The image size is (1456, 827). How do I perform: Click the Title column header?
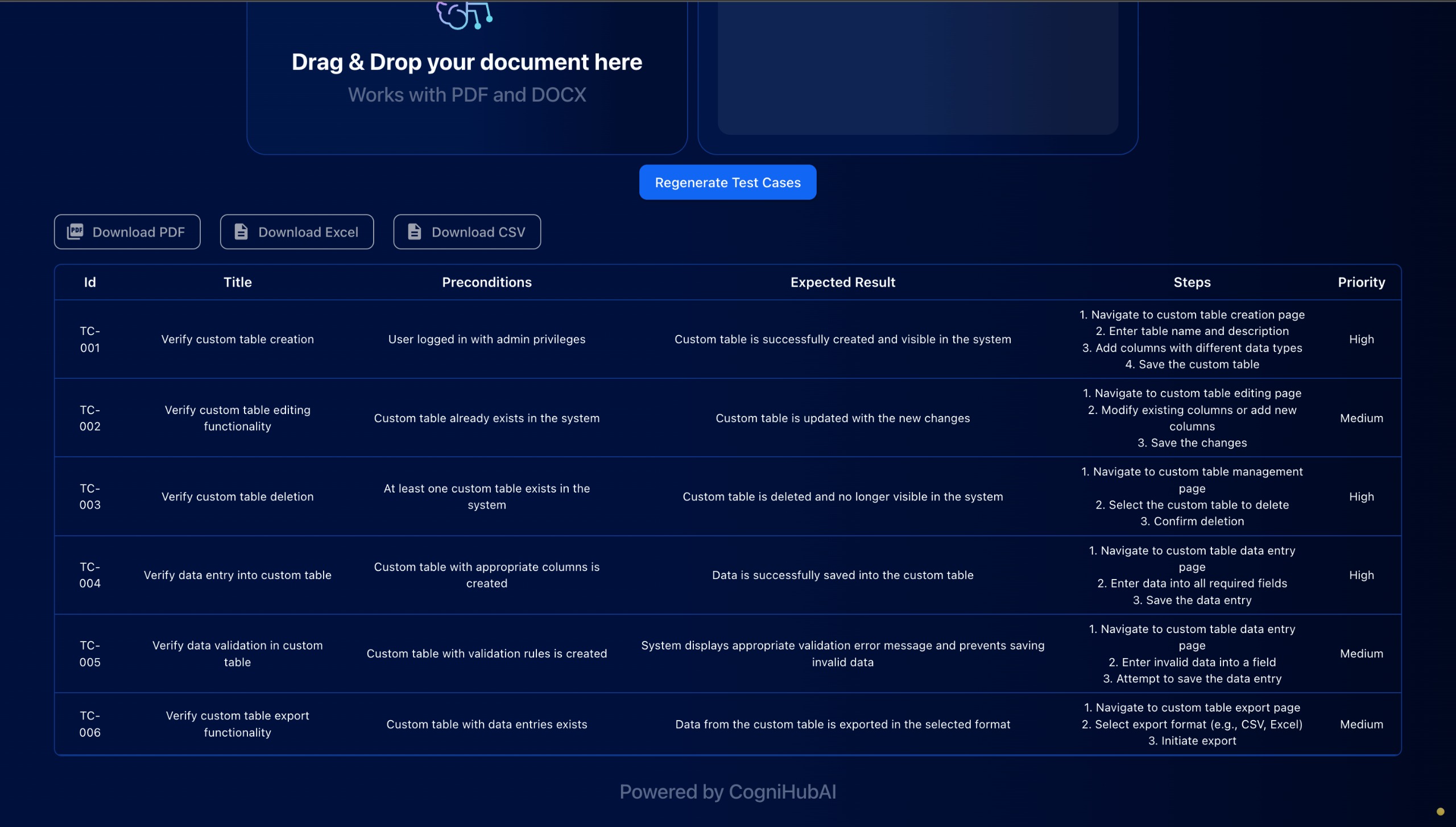pyautogui.click(x=237, y=282)
